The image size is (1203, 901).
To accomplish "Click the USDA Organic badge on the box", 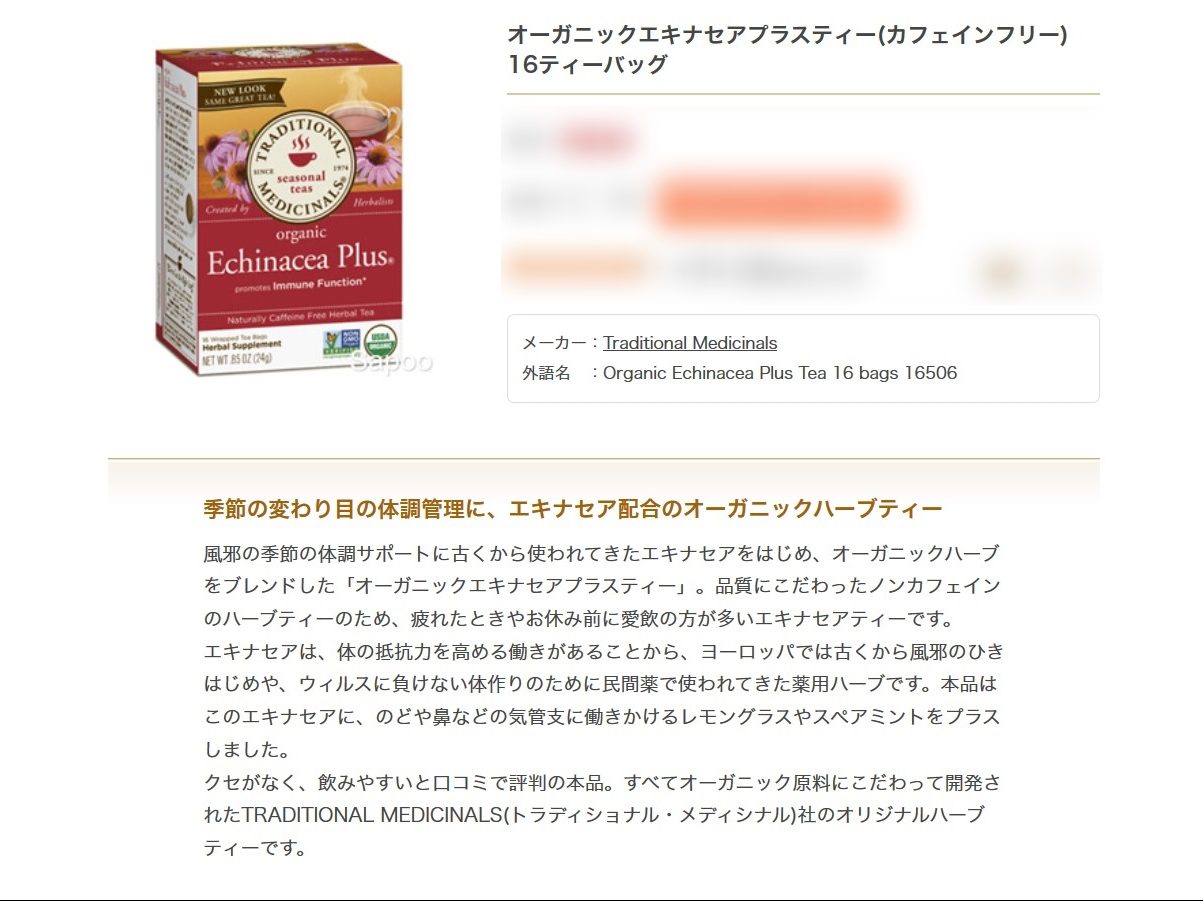I will (379, 341).
